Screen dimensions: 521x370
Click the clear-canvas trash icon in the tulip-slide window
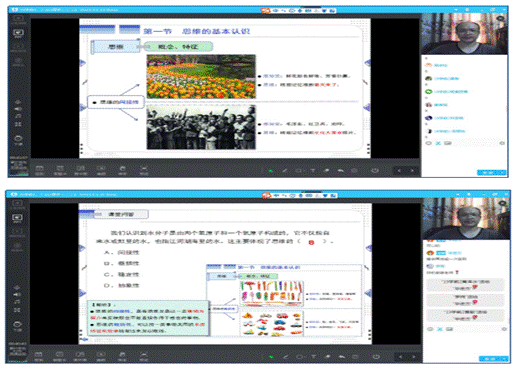(354, 171)
